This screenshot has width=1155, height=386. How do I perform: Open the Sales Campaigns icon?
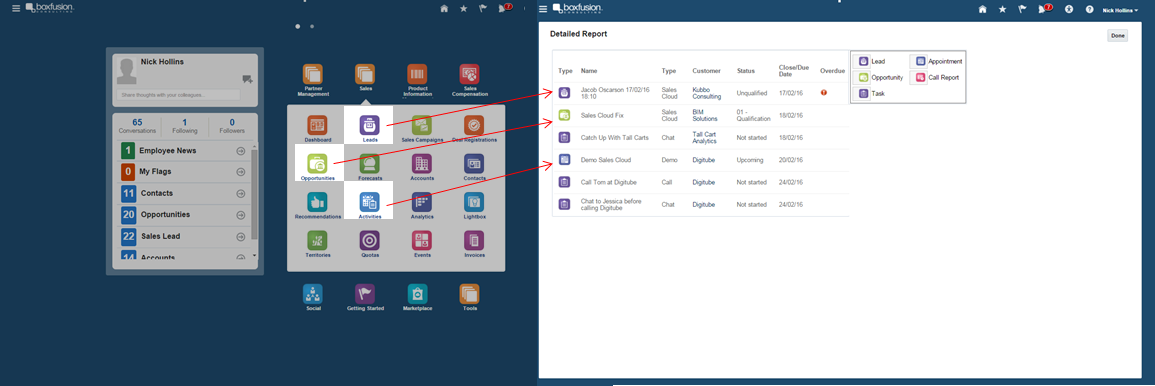422,125
